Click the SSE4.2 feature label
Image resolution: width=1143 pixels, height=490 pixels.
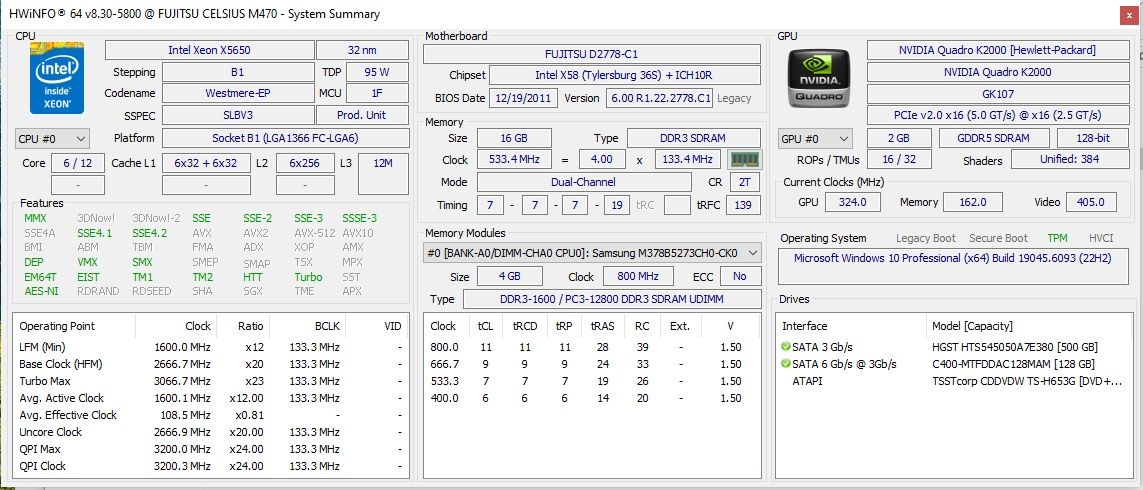[x=149, y=233]
